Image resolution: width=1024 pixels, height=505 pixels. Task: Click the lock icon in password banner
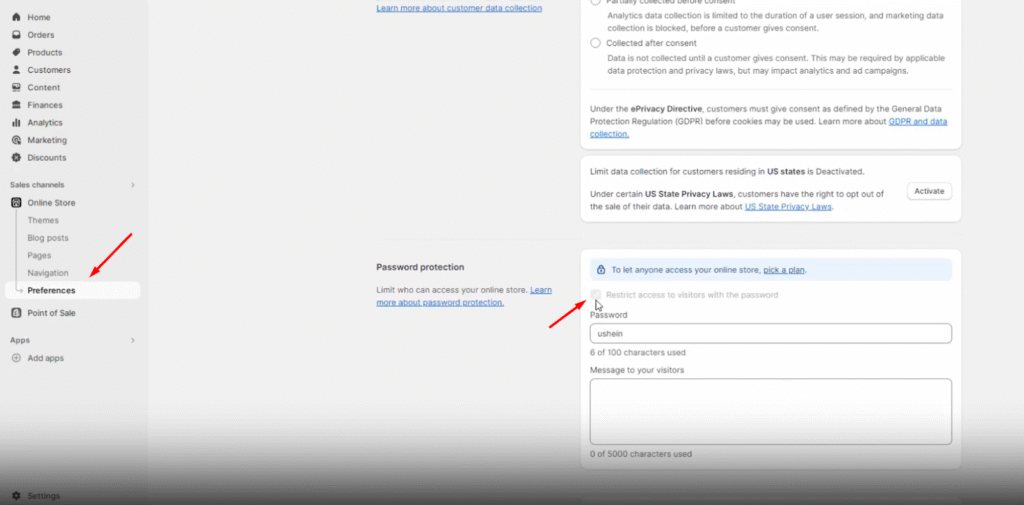click(x=601, y=269)
